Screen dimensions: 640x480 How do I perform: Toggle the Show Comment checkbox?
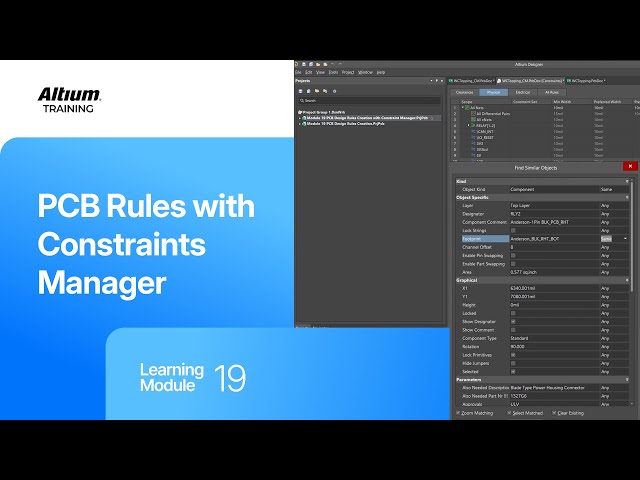click(513, 330)
